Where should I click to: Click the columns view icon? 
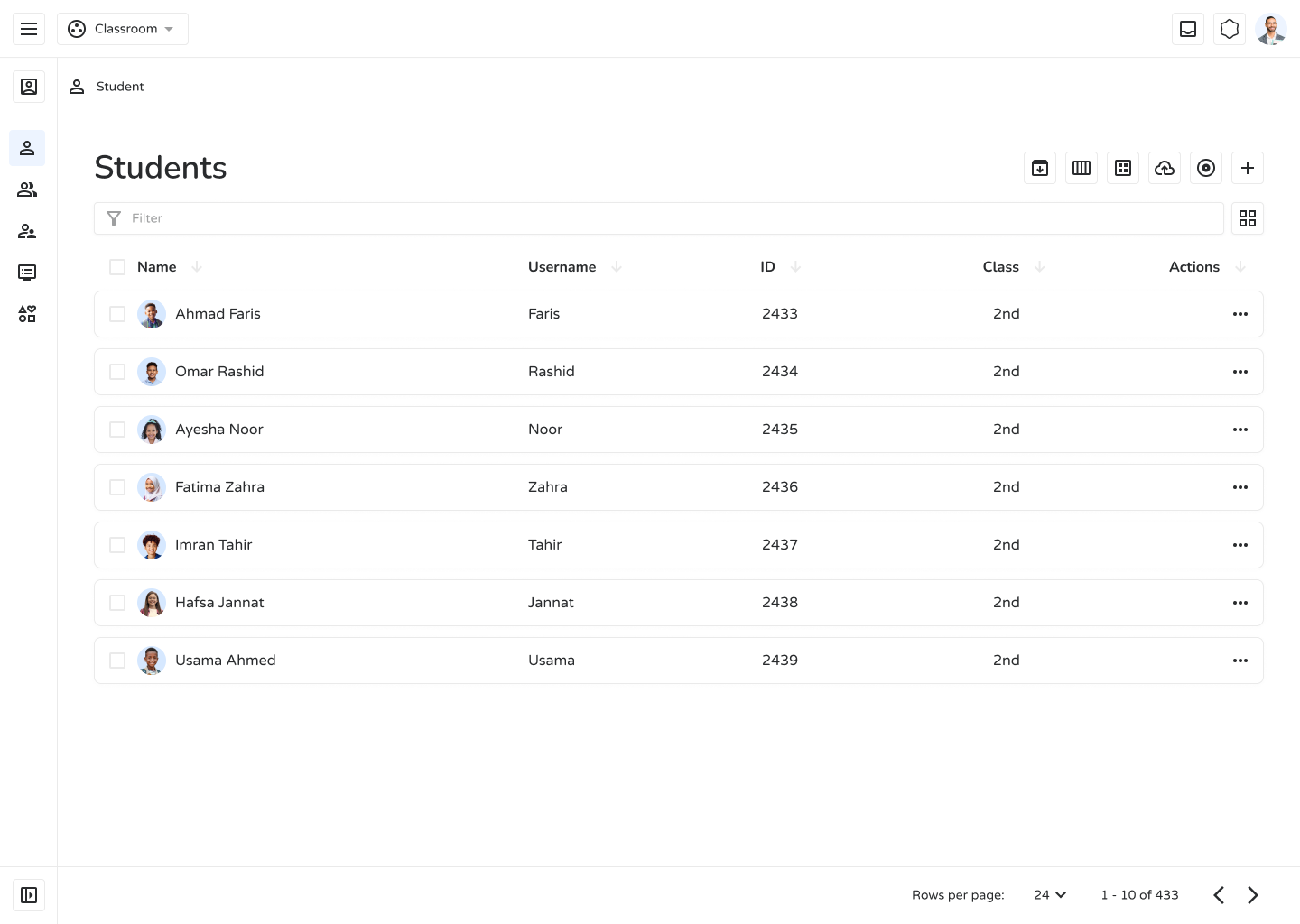(1082, 168)
